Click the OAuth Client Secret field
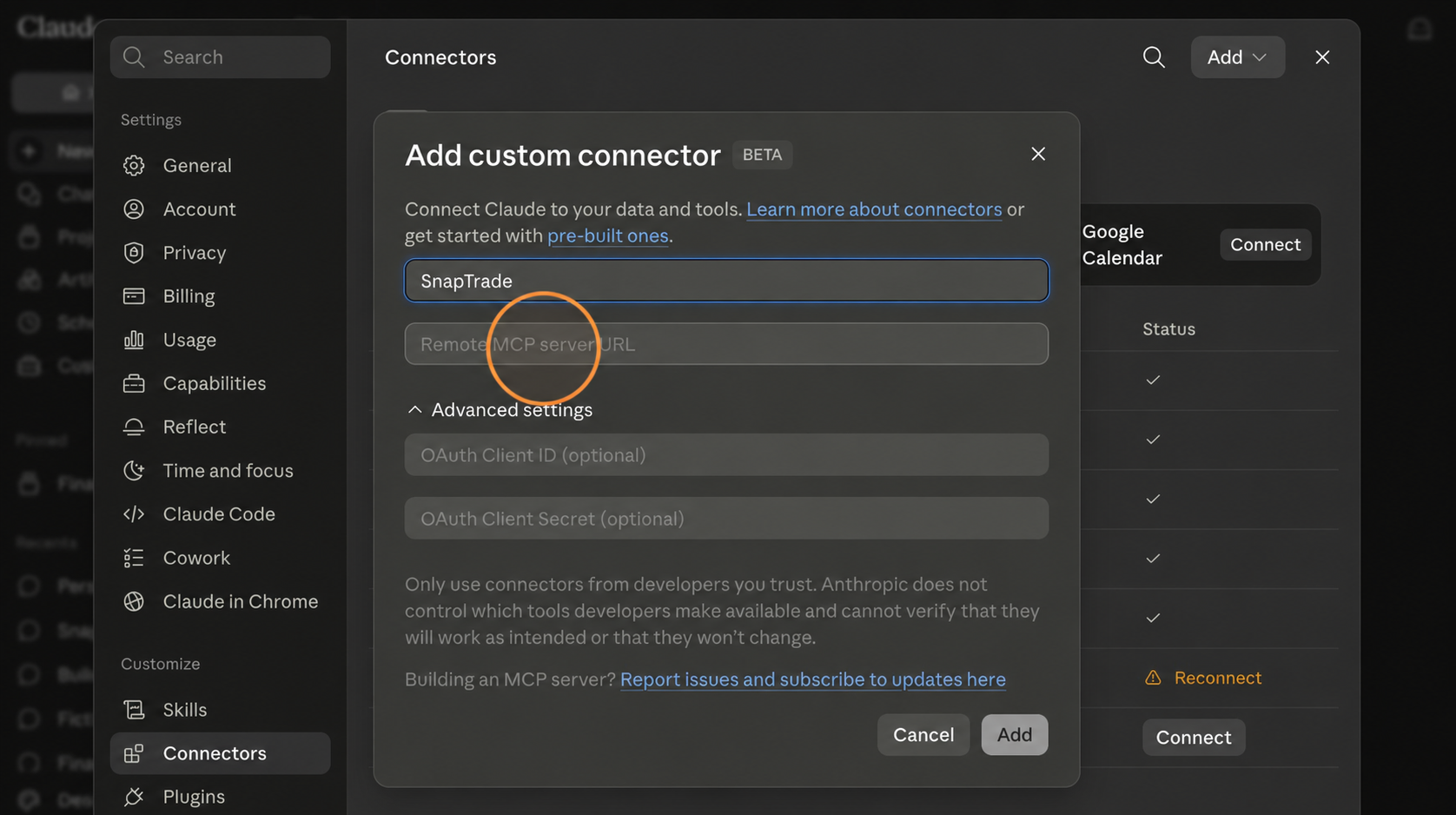1456x815 pixels. [726, 519]
